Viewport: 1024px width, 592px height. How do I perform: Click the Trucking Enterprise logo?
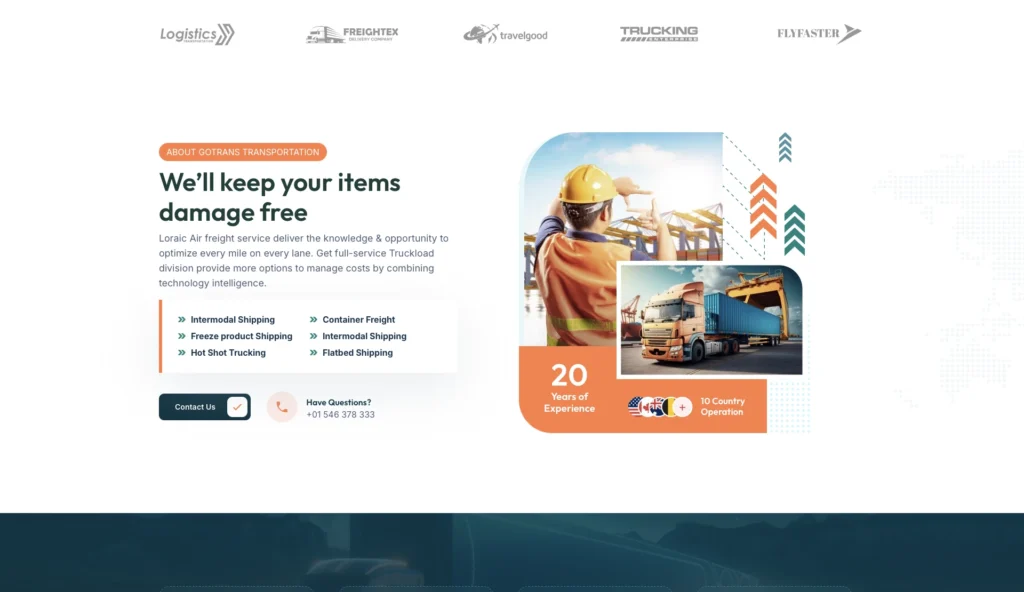(658, 34)
